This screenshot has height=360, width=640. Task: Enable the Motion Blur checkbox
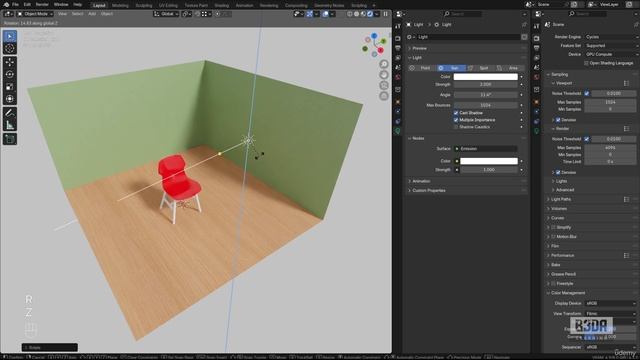pyautogui.click(x=553, y=237)
